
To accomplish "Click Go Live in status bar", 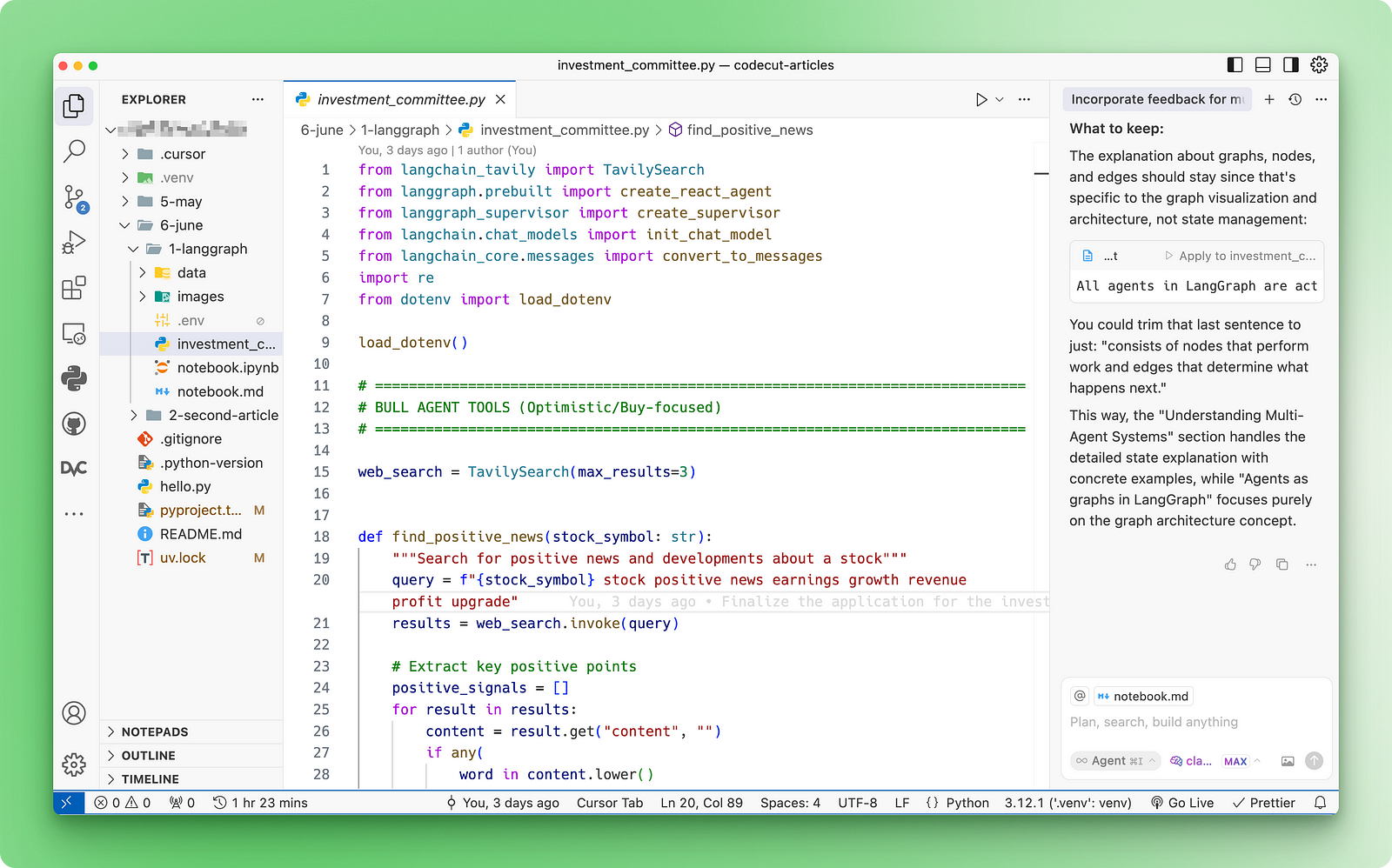I will point(1181,803).
